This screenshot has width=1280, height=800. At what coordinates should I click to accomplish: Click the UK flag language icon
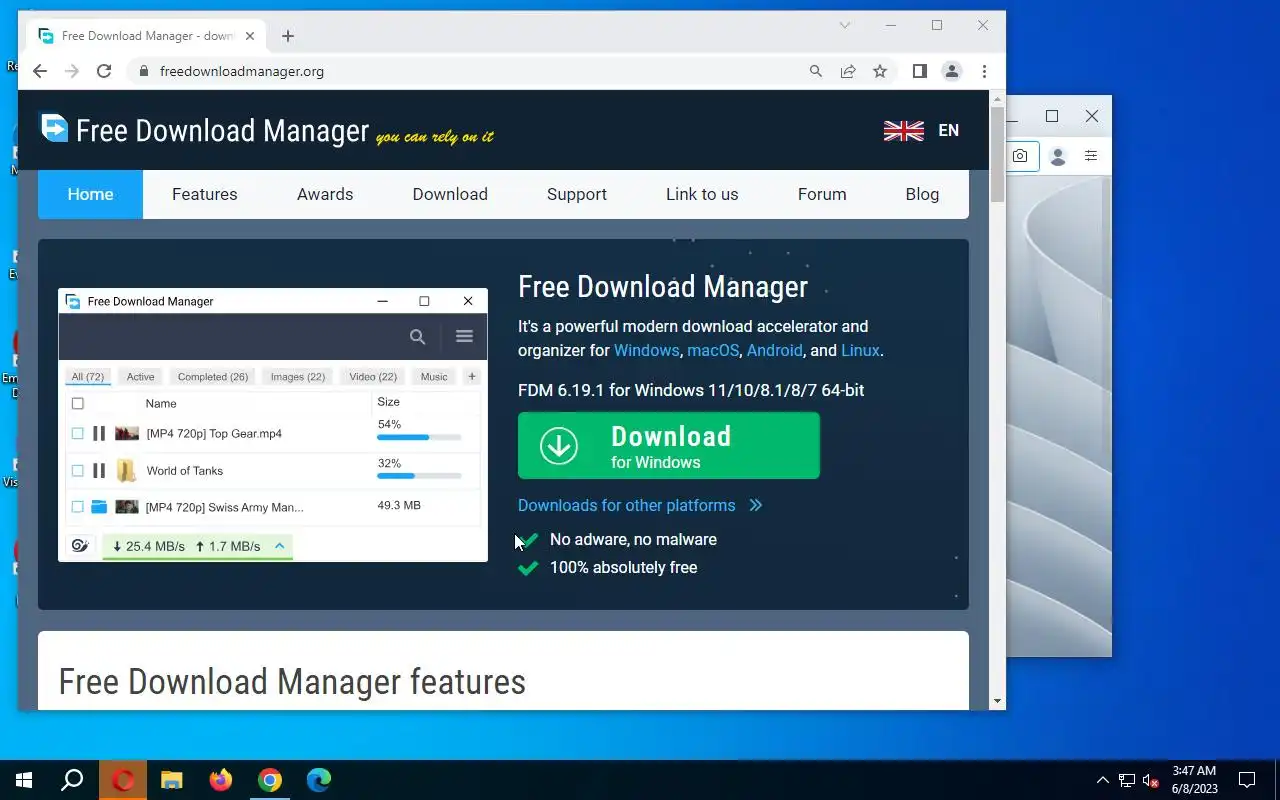(904, 131)
